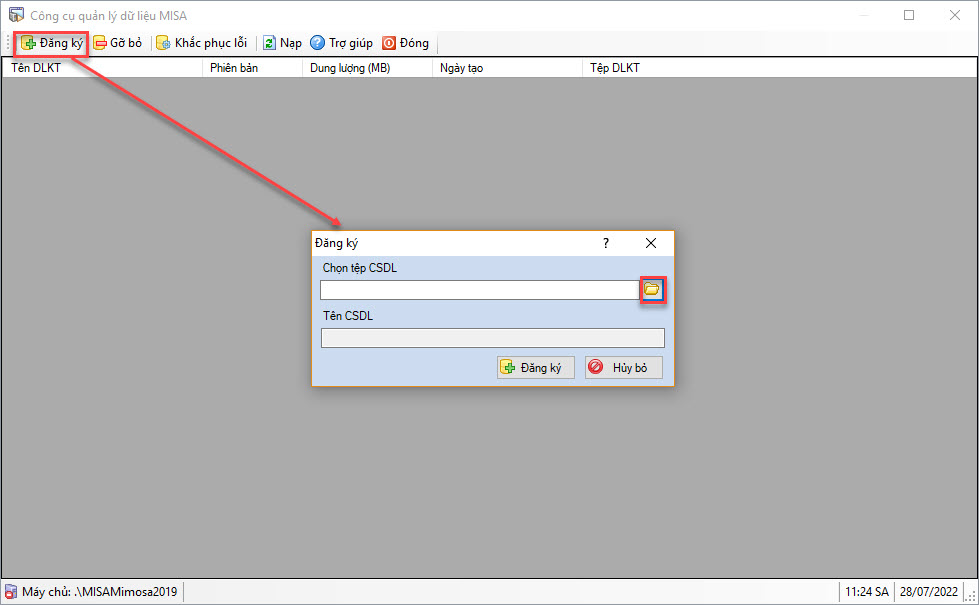Screen dimensions: 979x605
Task: Click the Dung lượng (MB) column header
Action: coord(367,68)
